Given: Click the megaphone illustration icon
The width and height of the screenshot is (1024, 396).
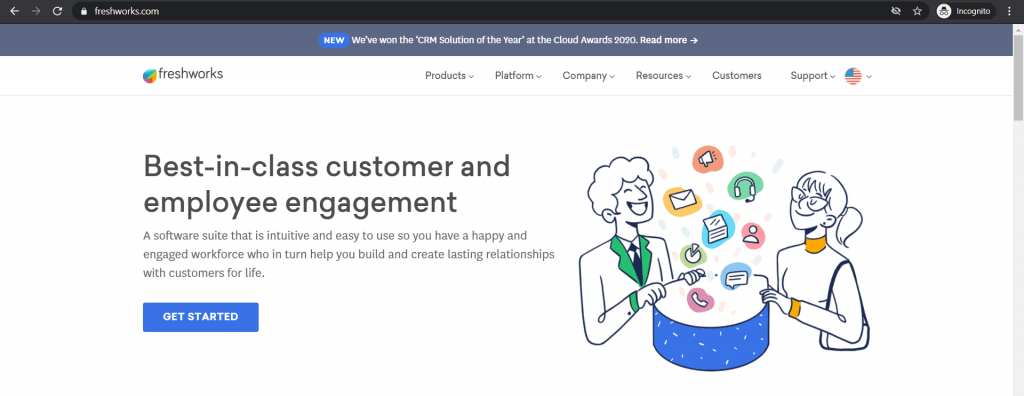Looking at the screenshot, I should pyautogui.click(x=707, y=159).
